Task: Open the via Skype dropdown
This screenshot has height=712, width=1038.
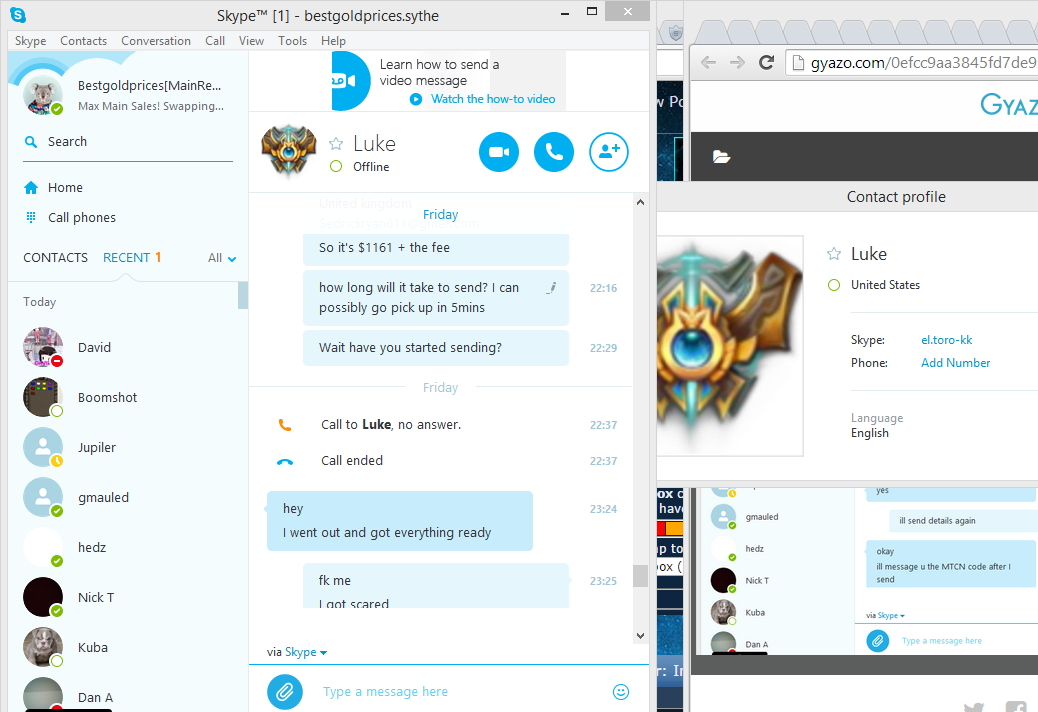Action: (x=297, y=652)
